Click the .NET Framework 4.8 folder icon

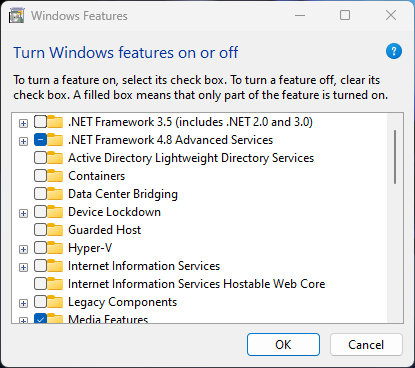[55, 140]
